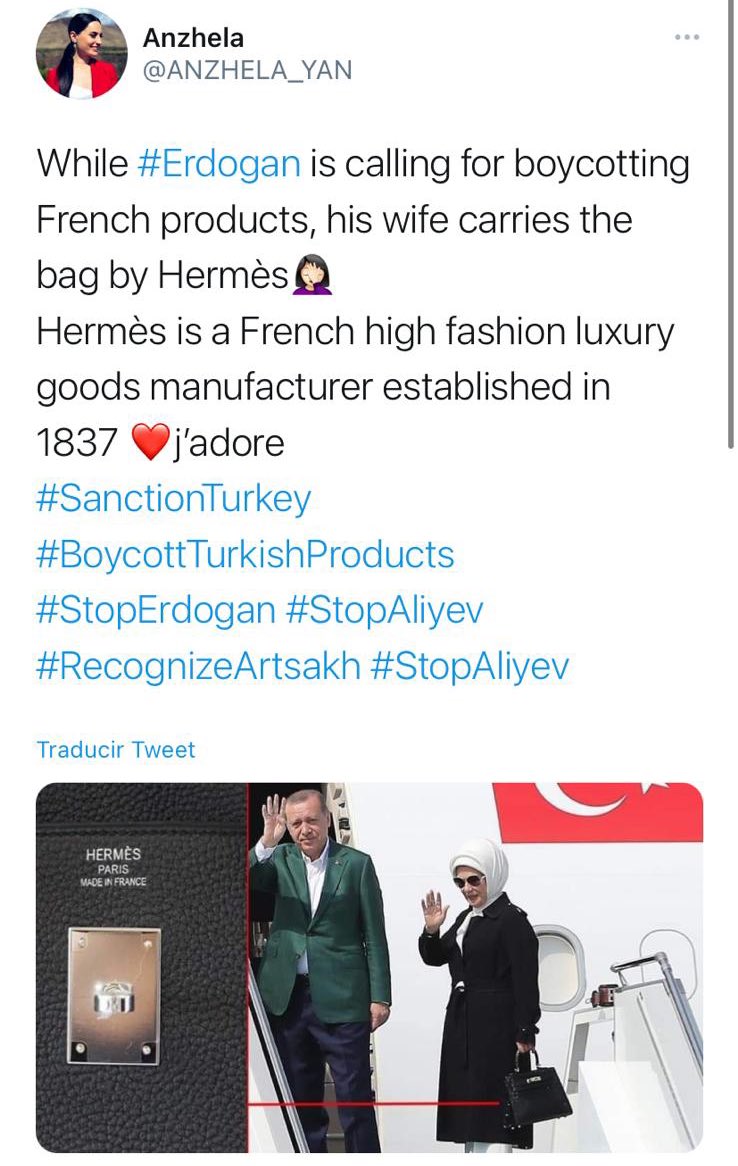Open Anzhela's round profile avatar
The width and height of the screenshot is (738, 1166).
click(82, 54)
